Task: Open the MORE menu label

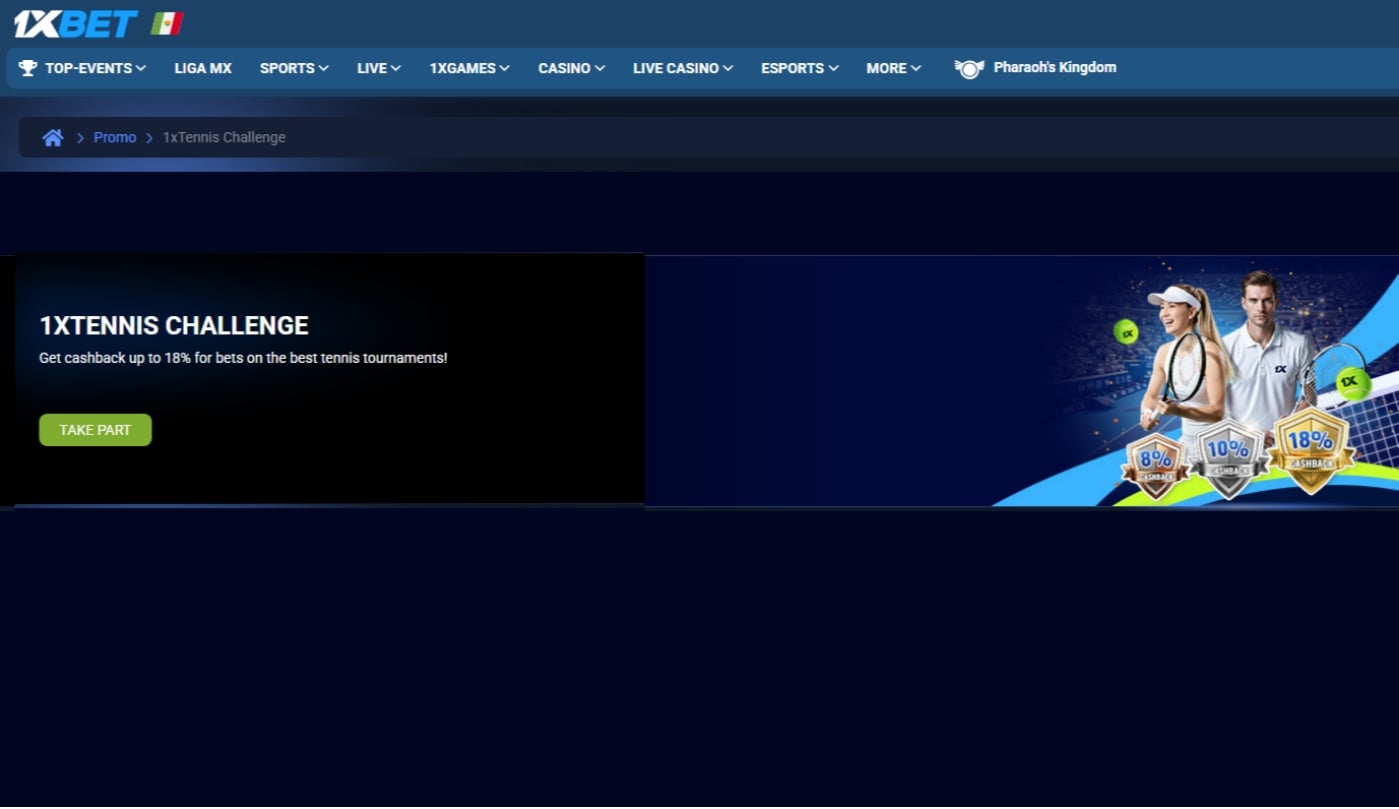Action: coord(886,68)
